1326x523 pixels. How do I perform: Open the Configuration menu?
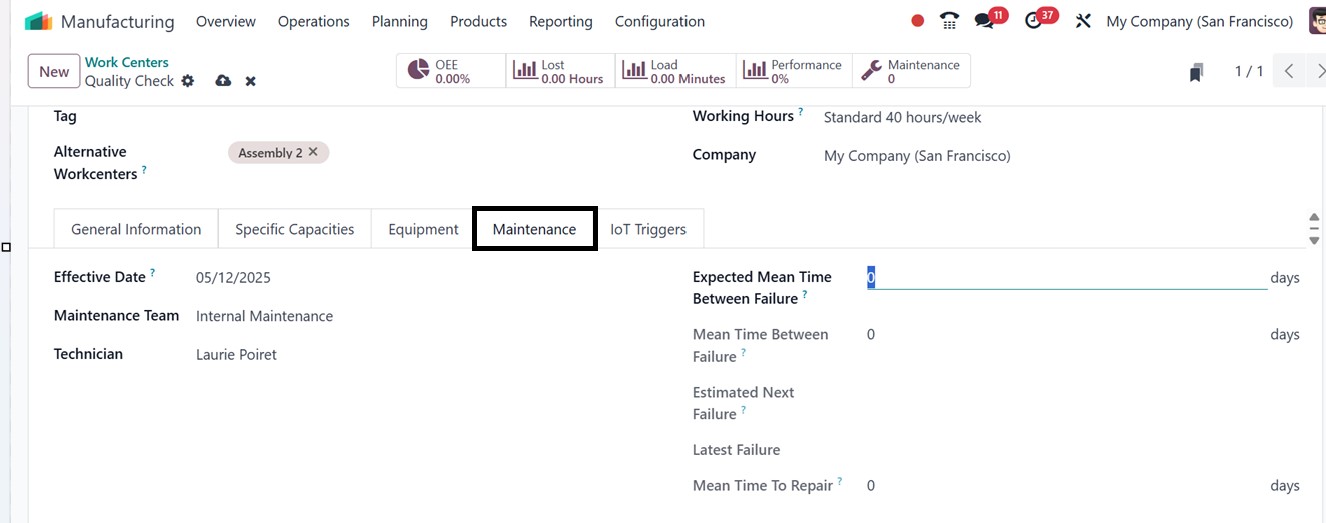pyautogui.click(x=659, y=21)
